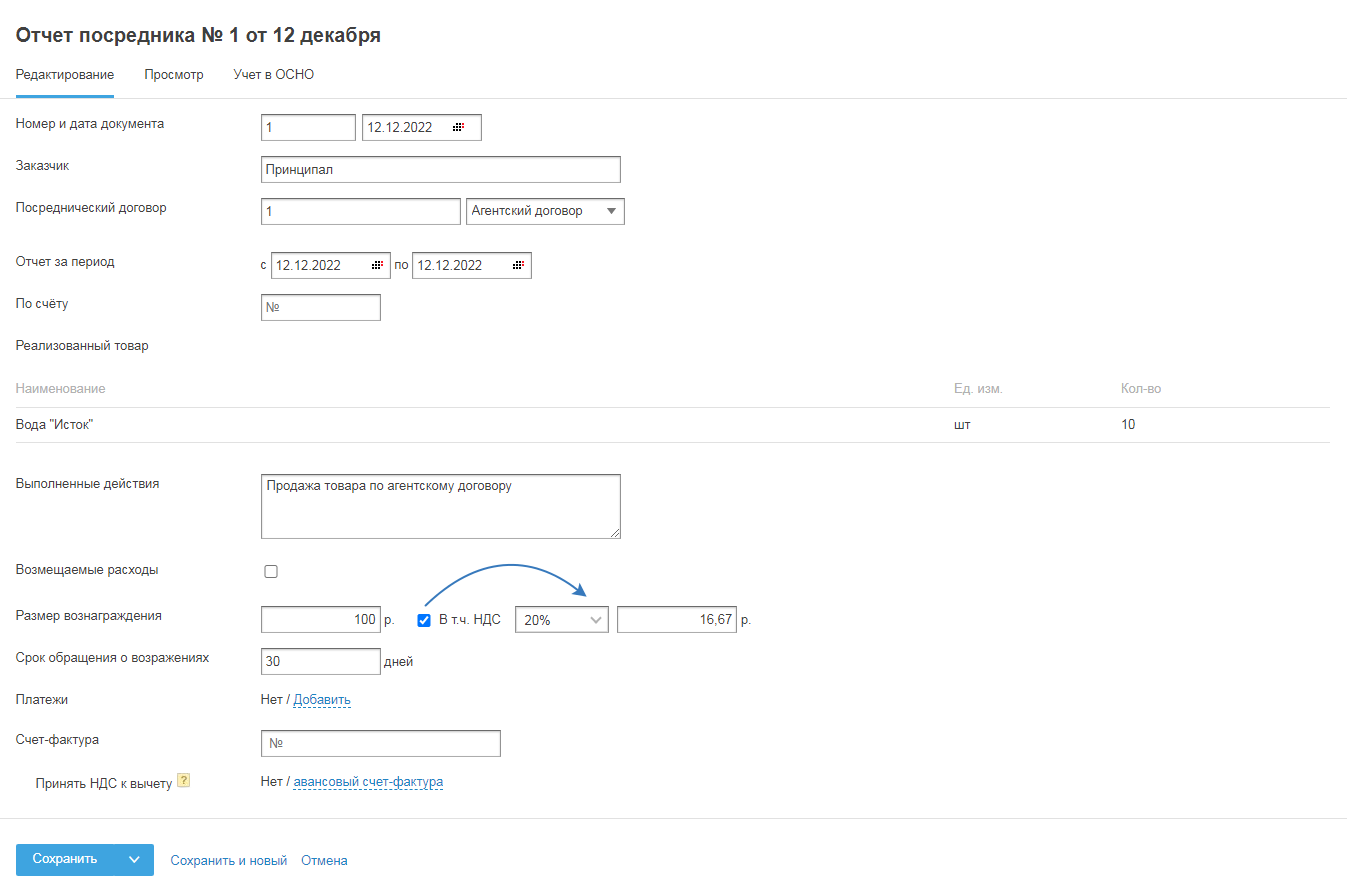Click the Сохранить button
Viewport: 1347px width, 893px height.
pyautogui.click(x=65, y=860)
